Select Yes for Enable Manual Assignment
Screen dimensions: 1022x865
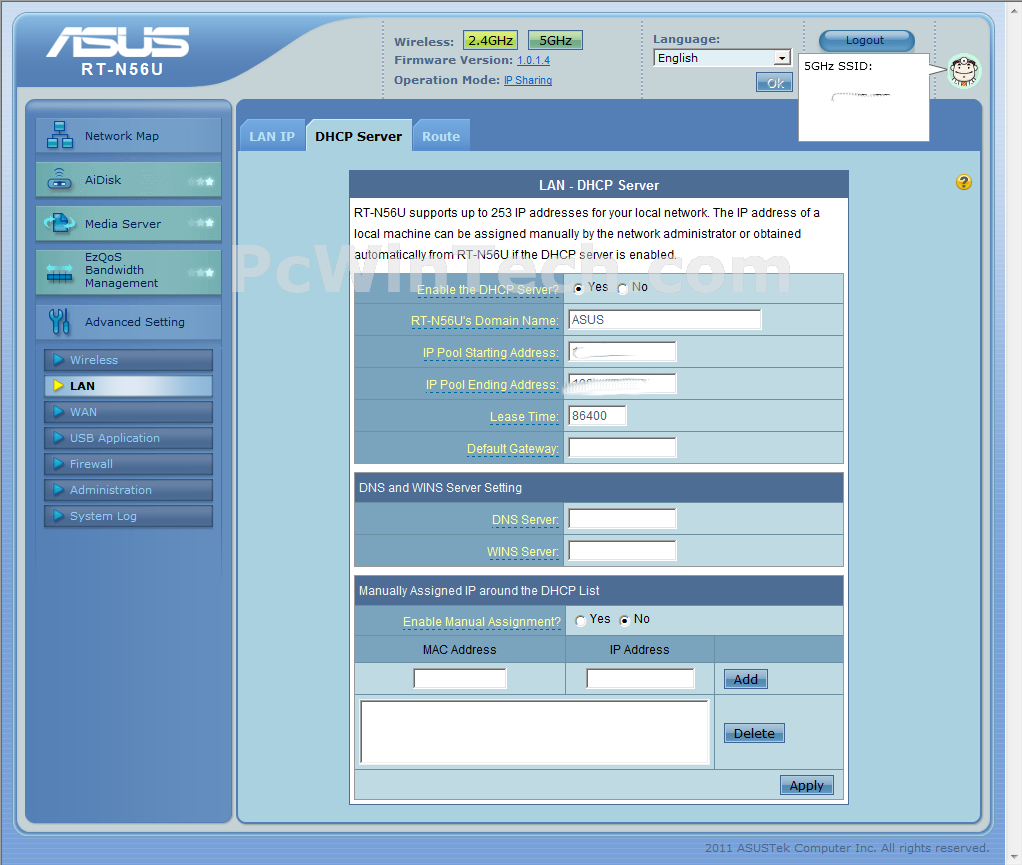pos(581,621)
